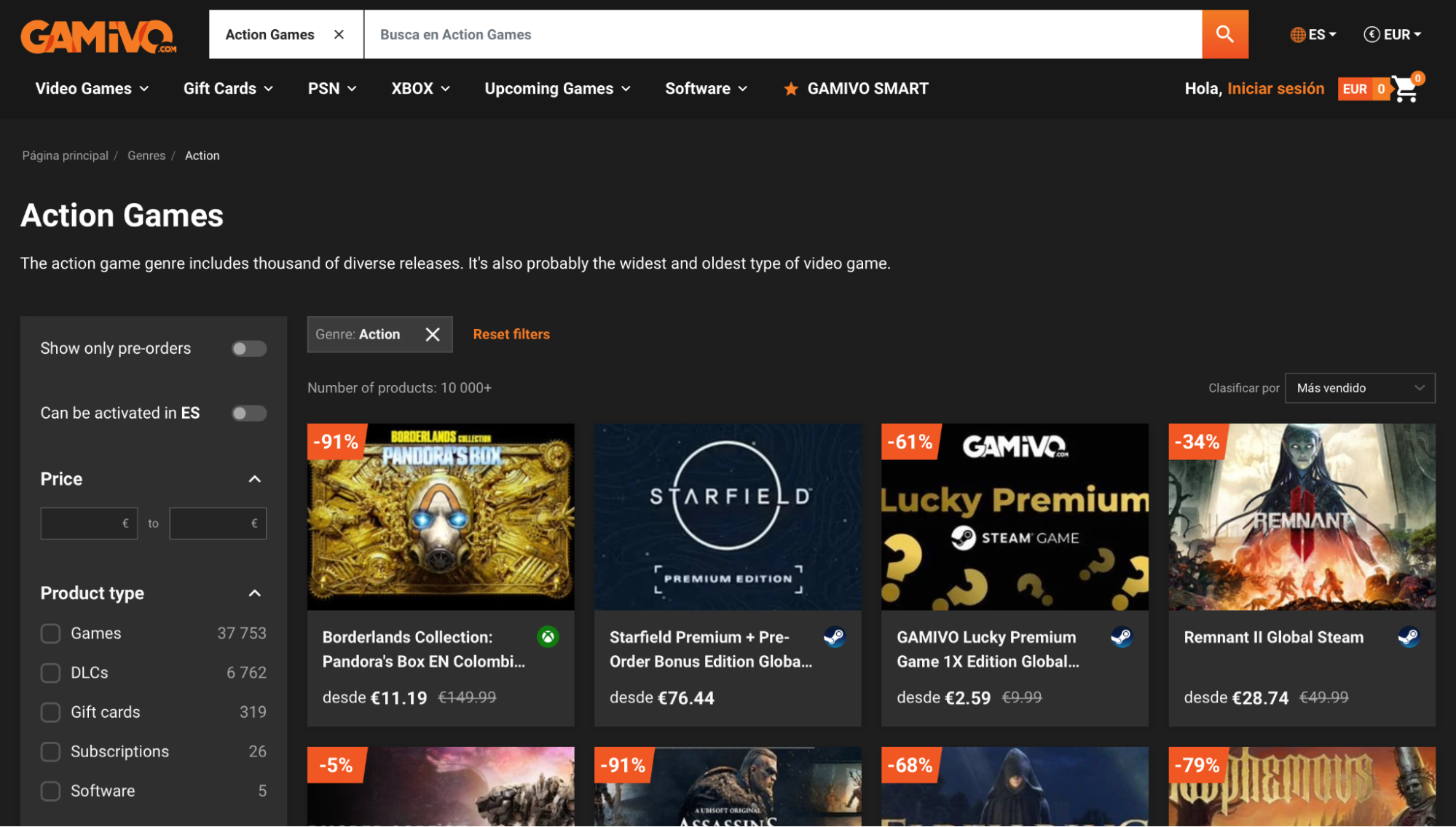This screenshot has height=827, width=1456.
Task: Open the -68% hooded figure game cover
Action: (x=1015, y=787)
